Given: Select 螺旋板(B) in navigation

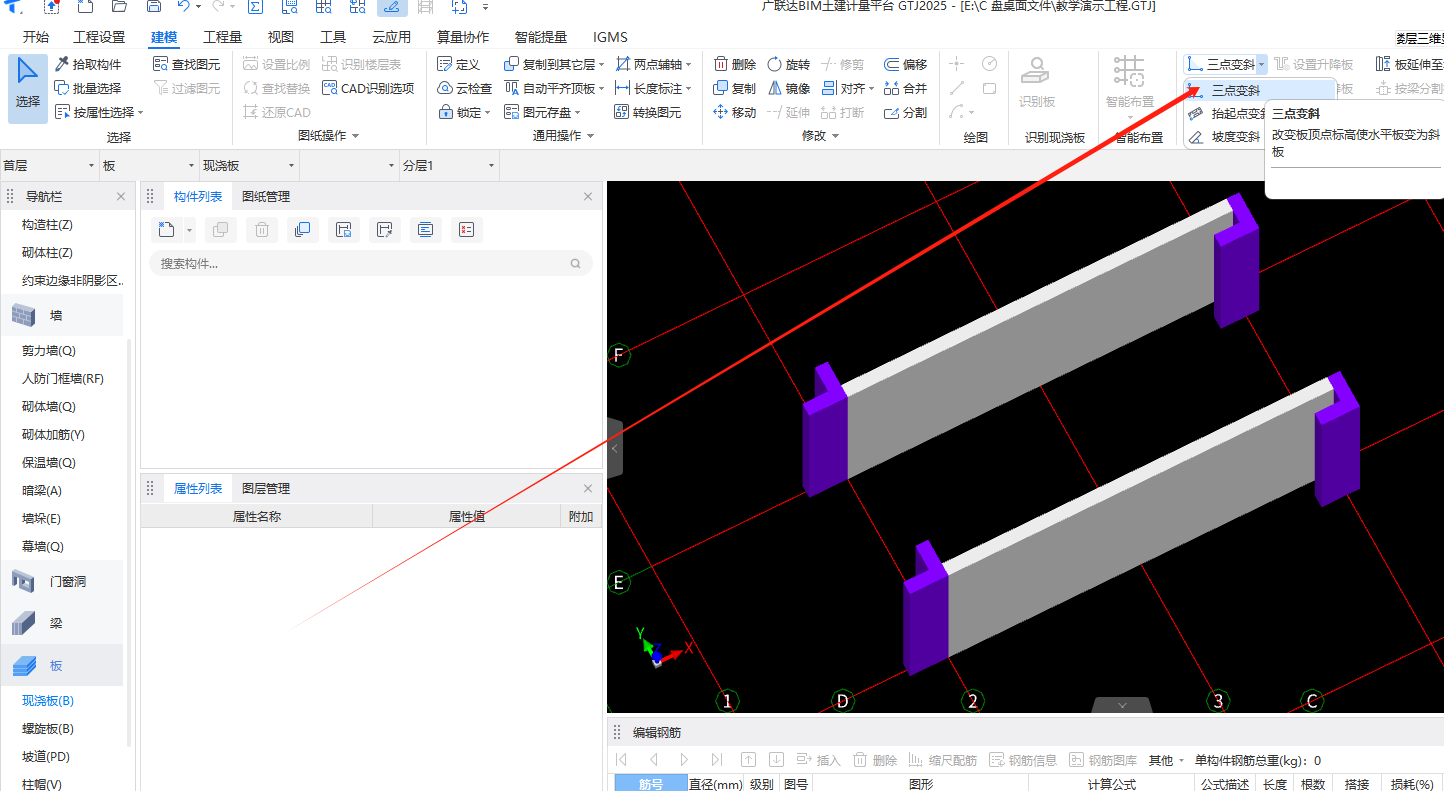Looking at the screenshot, I should click(x=48, y=729).
